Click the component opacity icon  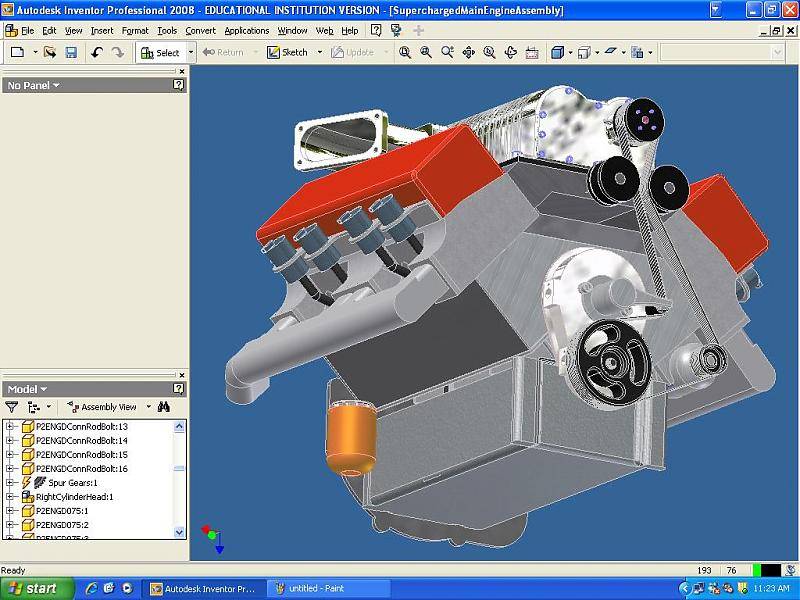point(637,52)
